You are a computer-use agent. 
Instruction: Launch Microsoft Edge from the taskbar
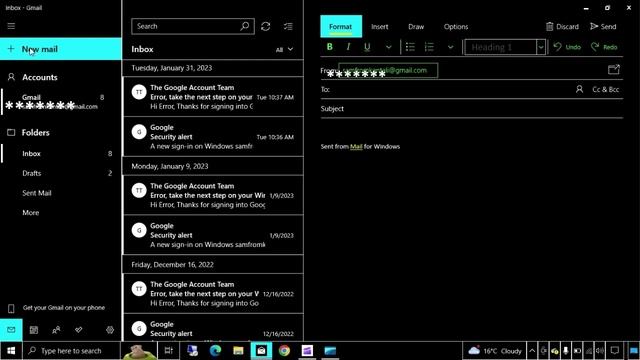click(215, 351)
